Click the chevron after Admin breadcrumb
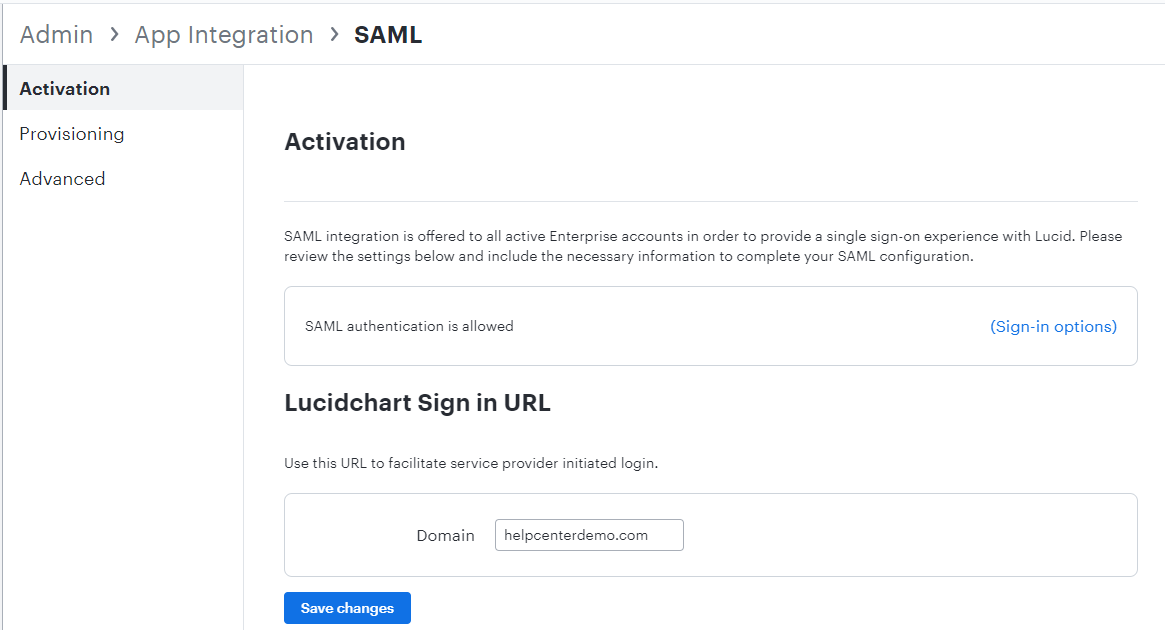 pos(112,34)
